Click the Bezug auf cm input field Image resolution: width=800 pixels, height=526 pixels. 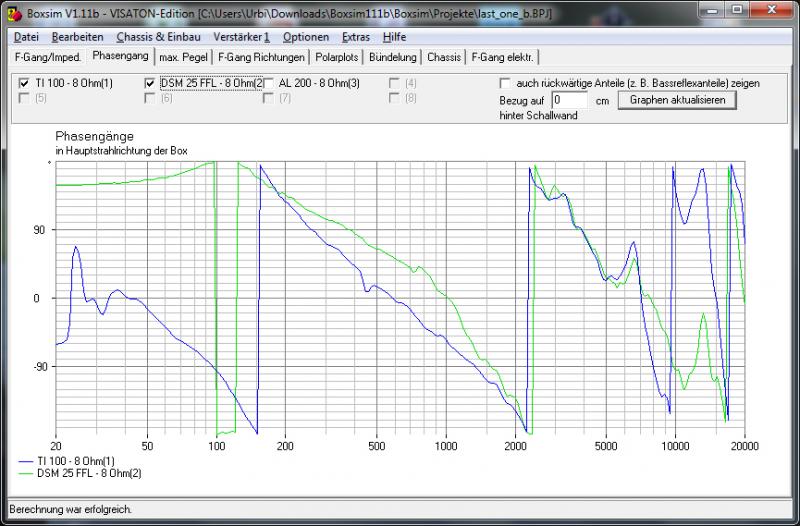(x=572, y=101)
